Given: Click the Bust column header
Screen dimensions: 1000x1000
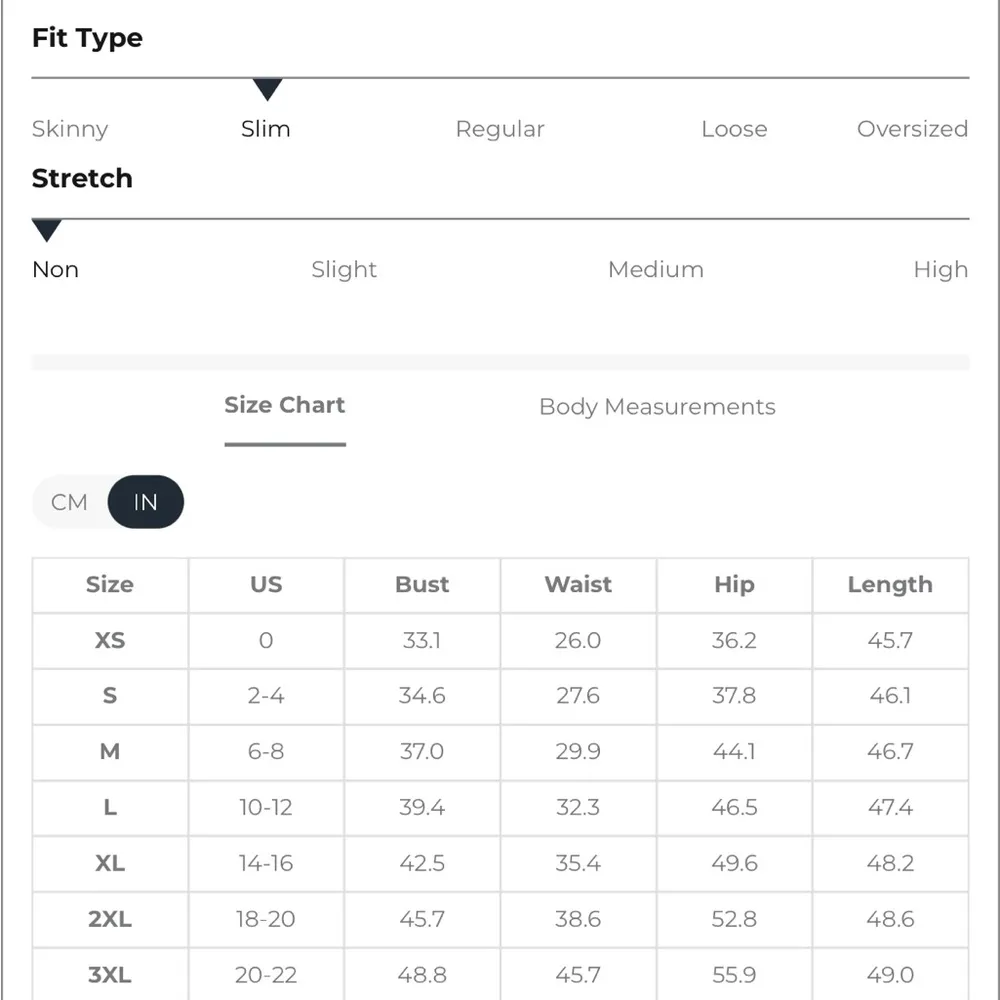Looking at the screenshot, I should point(422,585).
